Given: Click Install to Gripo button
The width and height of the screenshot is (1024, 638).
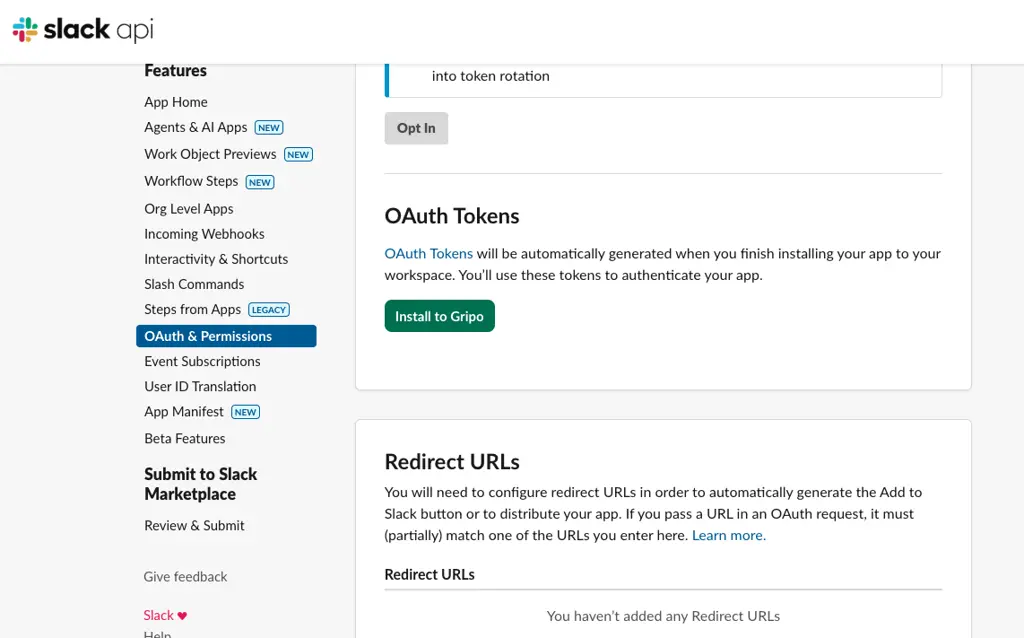Looking at the screenshot, I should point(439,316).
